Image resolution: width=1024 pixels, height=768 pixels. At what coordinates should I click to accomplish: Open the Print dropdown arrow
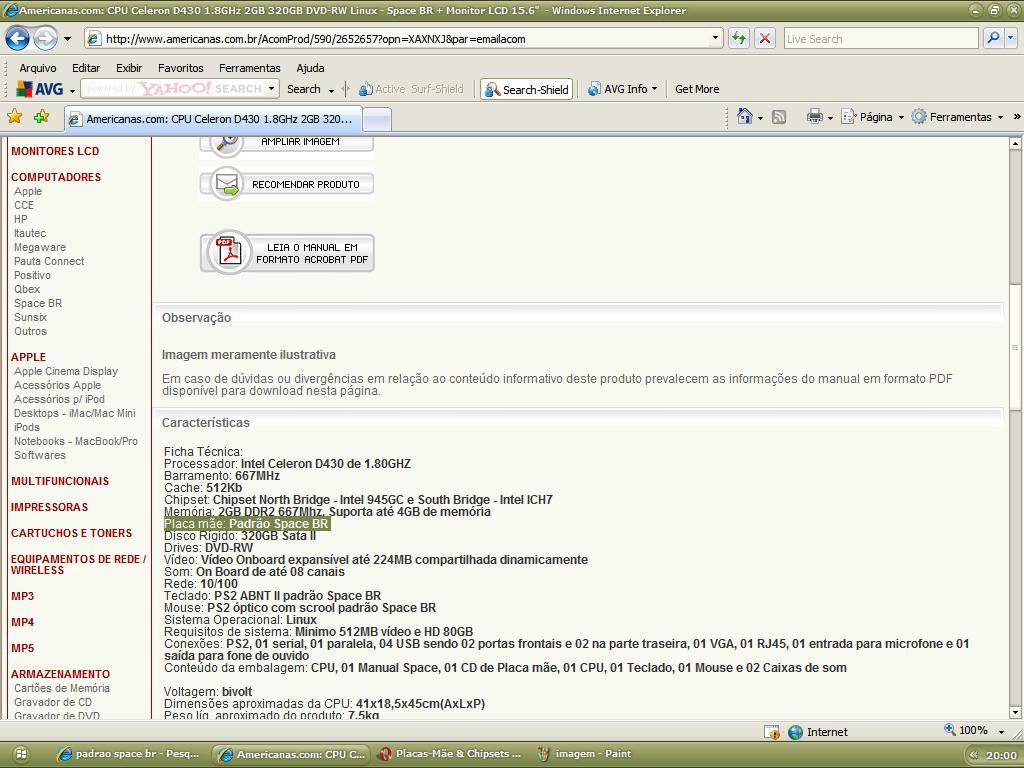(830, 118)
